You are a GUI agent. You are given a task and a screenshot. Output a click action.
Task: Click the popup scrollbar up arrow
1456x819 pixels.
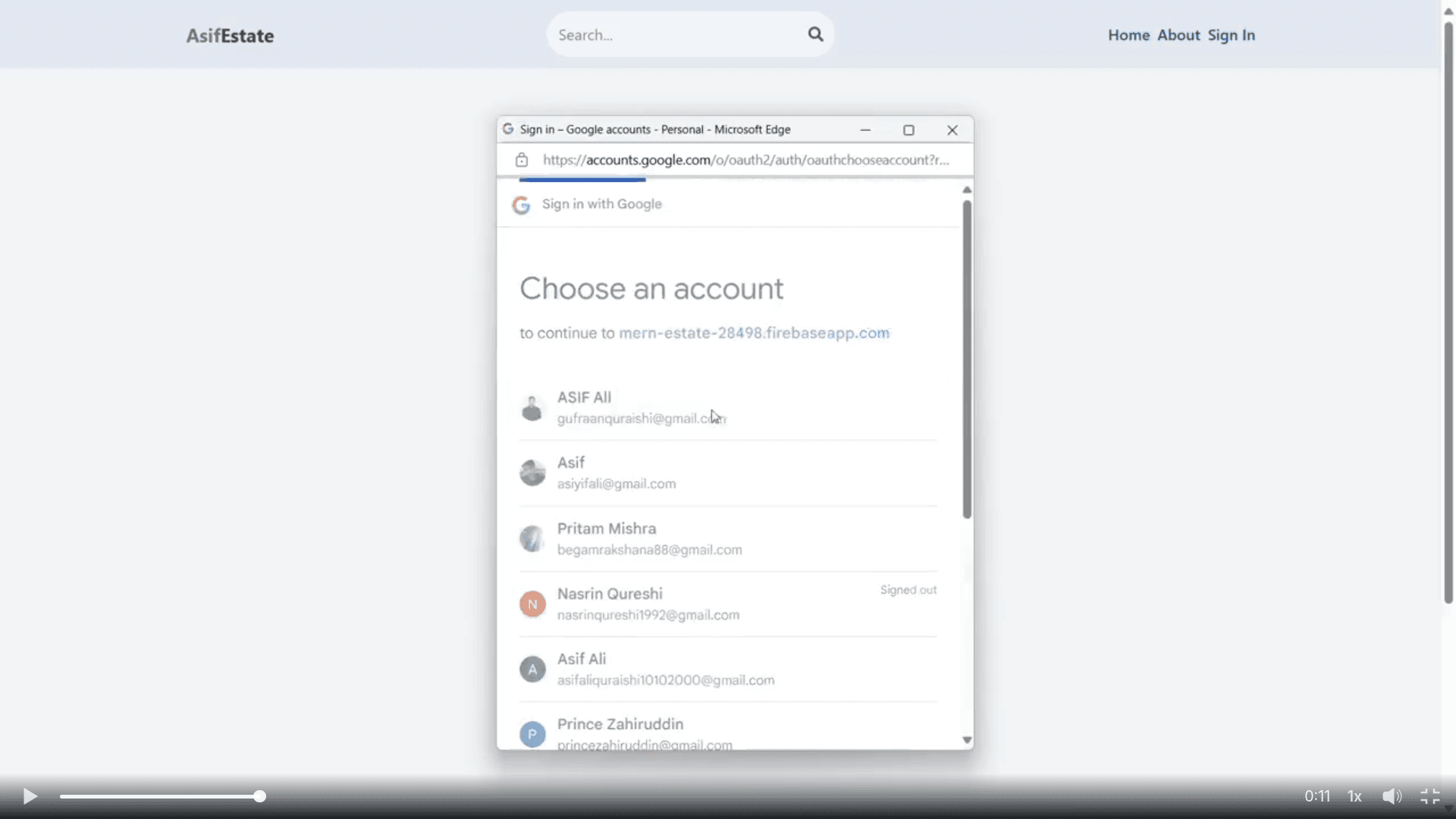967,190
